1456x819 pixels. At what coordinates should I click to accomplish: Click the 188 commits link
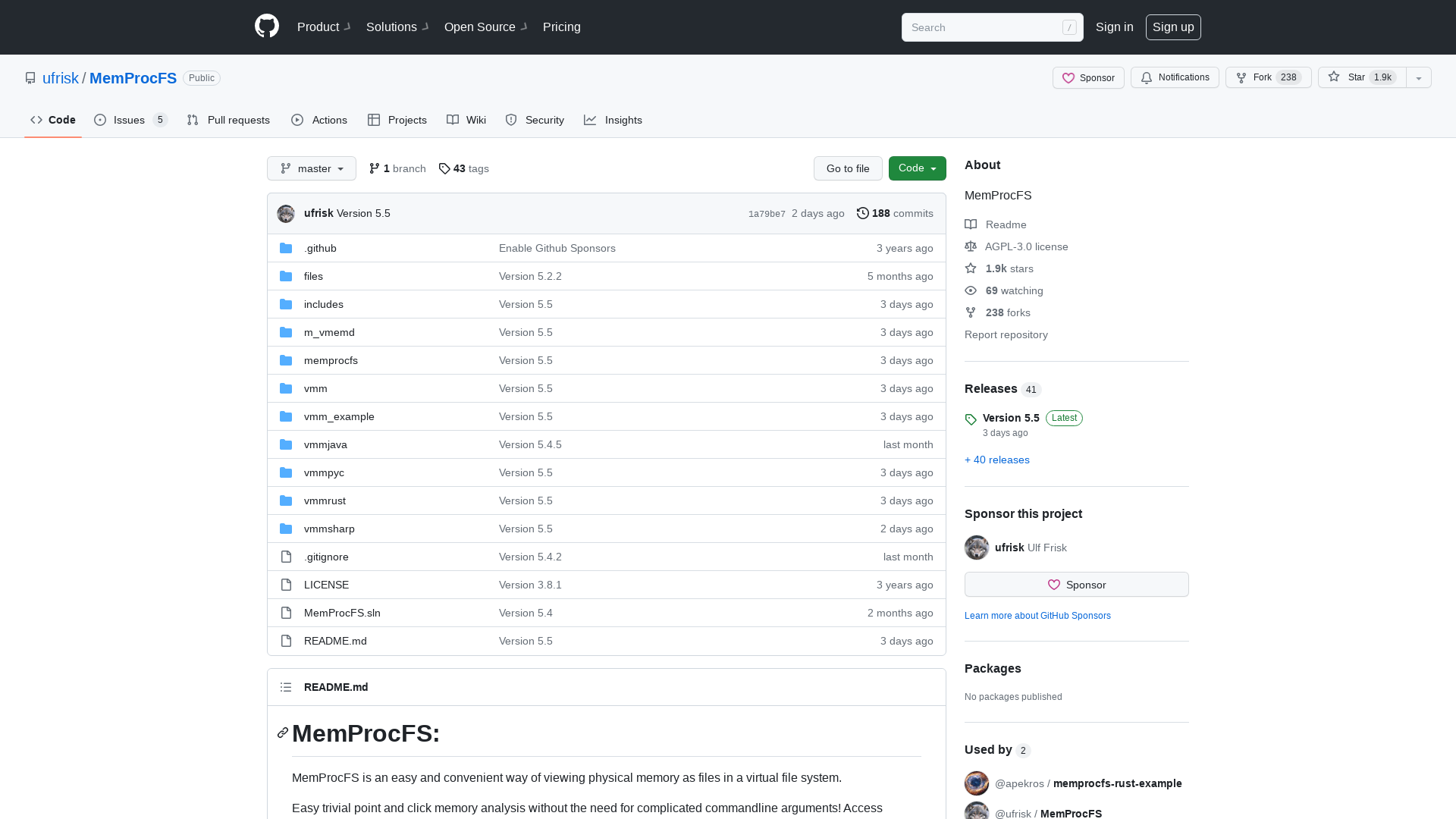(x=895, y=213)
